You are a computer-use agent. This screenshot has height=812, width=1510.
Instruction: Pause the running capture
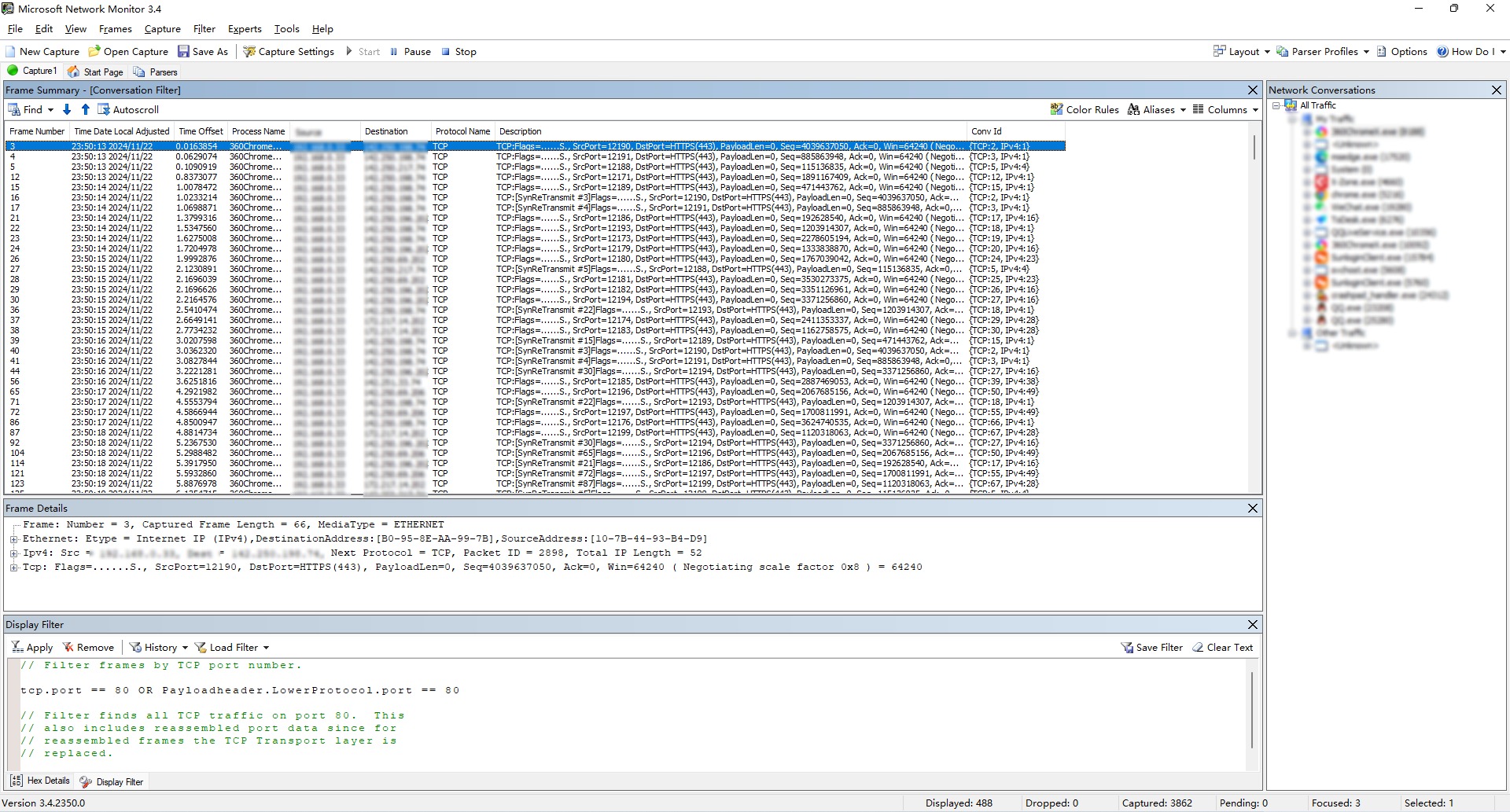coord(411,52)
